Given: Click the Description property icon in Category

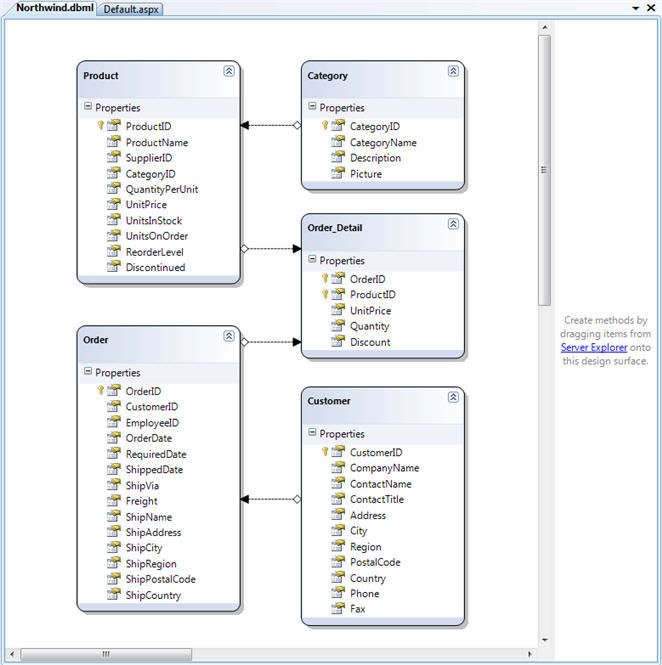Looking at the screenshot, I should tap(338, 157).
